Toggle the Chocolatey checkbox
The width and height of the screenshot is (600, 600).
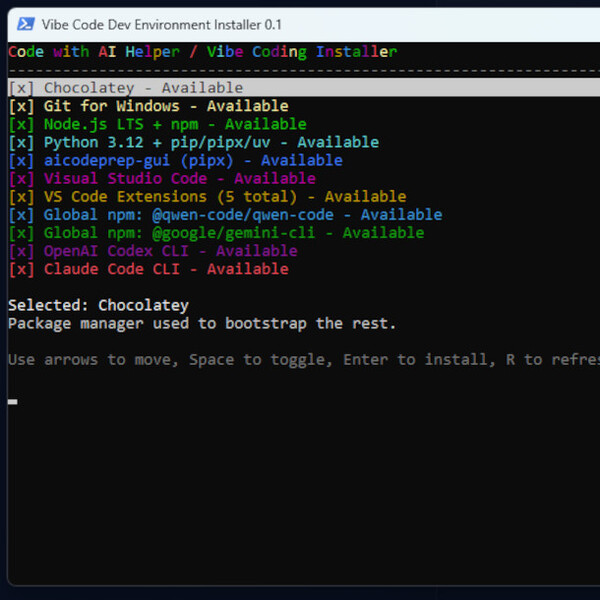click(x=21, y=88)
